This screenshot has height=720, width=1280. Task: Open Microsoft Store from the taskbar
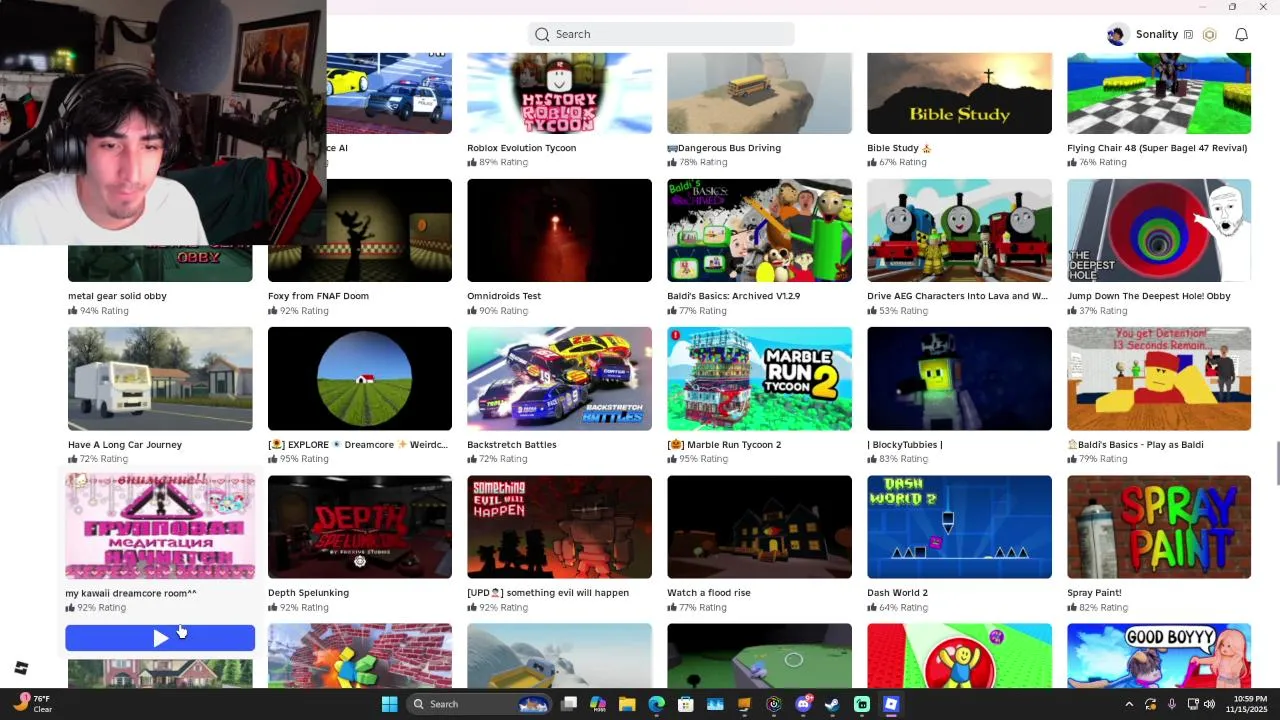tap(685, 704)
